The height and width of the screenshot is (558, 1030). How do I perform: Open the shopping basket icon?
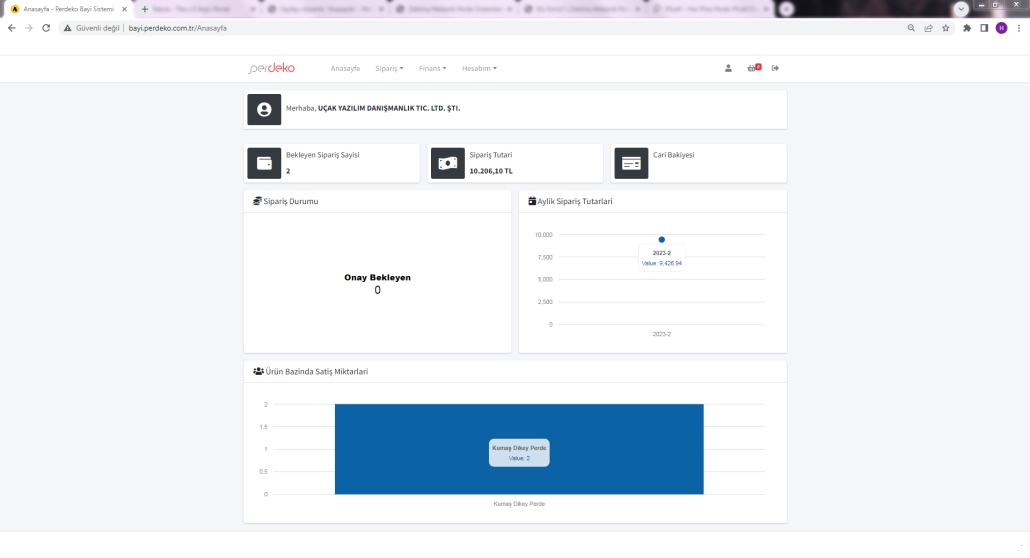tap(753, 68)
